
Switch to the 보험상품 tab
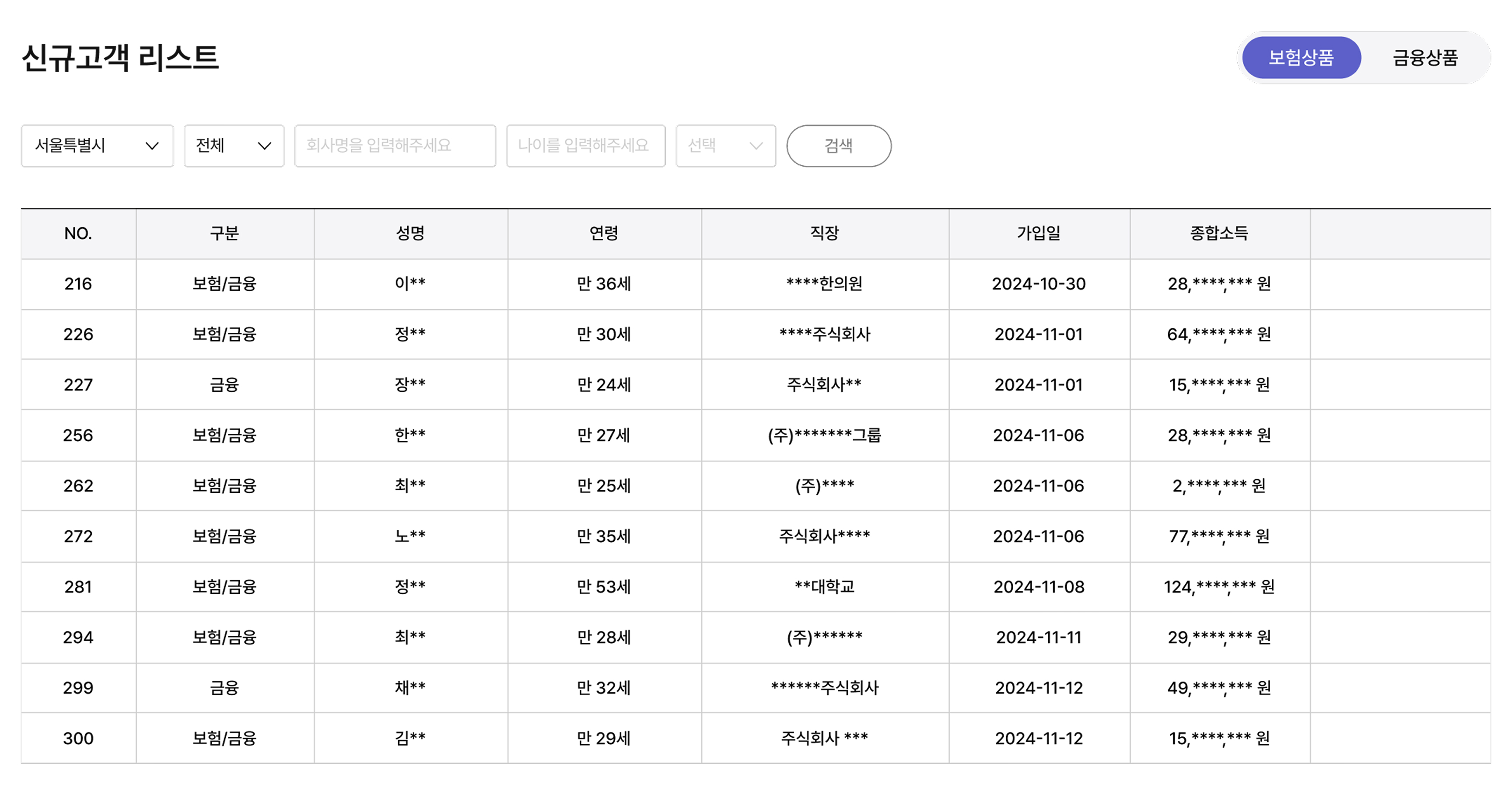(x=1301, y=57)
